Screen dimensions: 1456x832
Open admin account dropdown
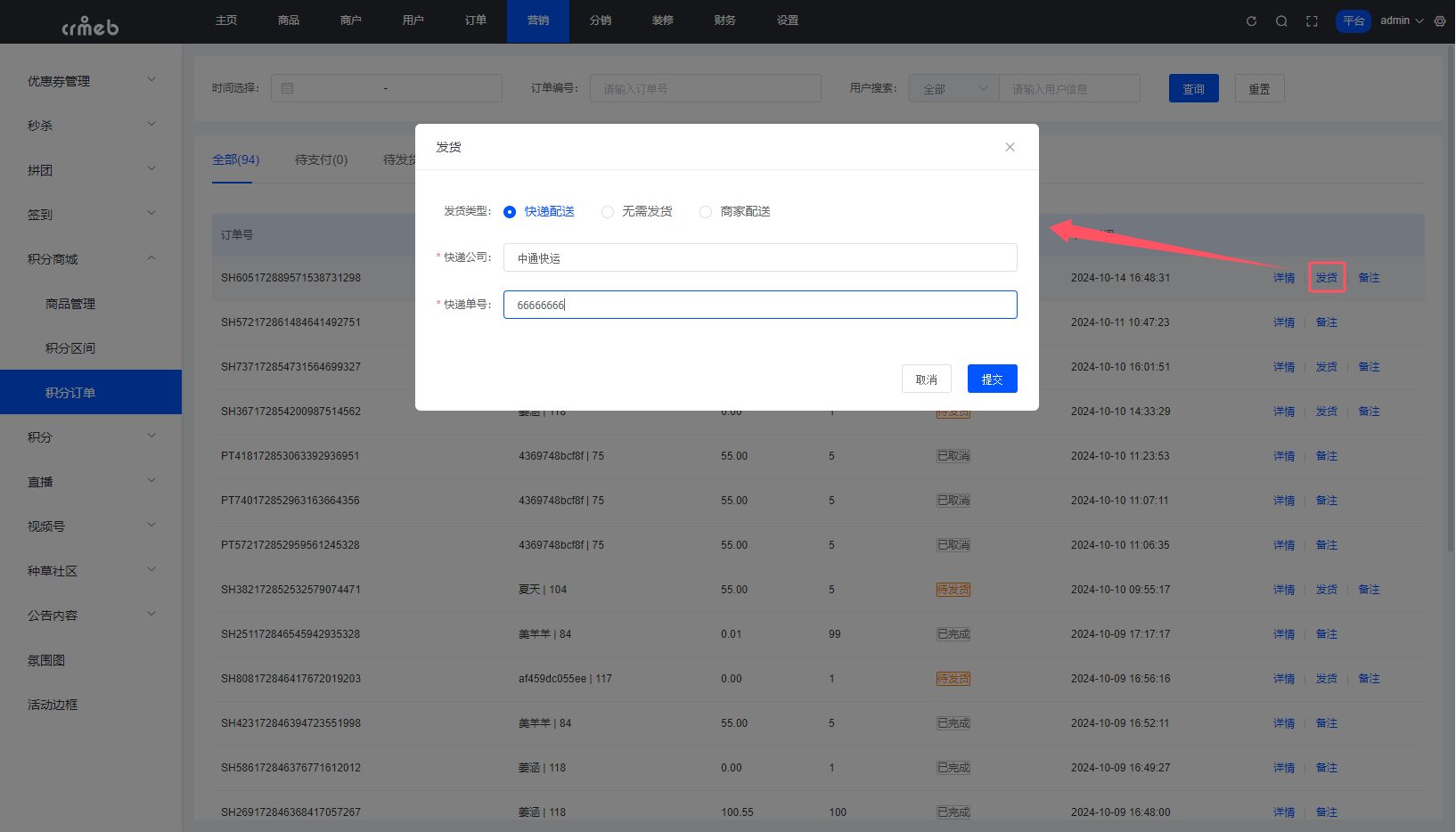click(x=1402, y=20)
